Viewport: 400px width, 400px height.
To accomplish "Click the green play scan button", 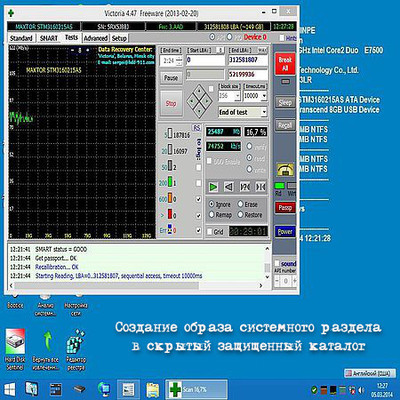I will pos(213,187).
